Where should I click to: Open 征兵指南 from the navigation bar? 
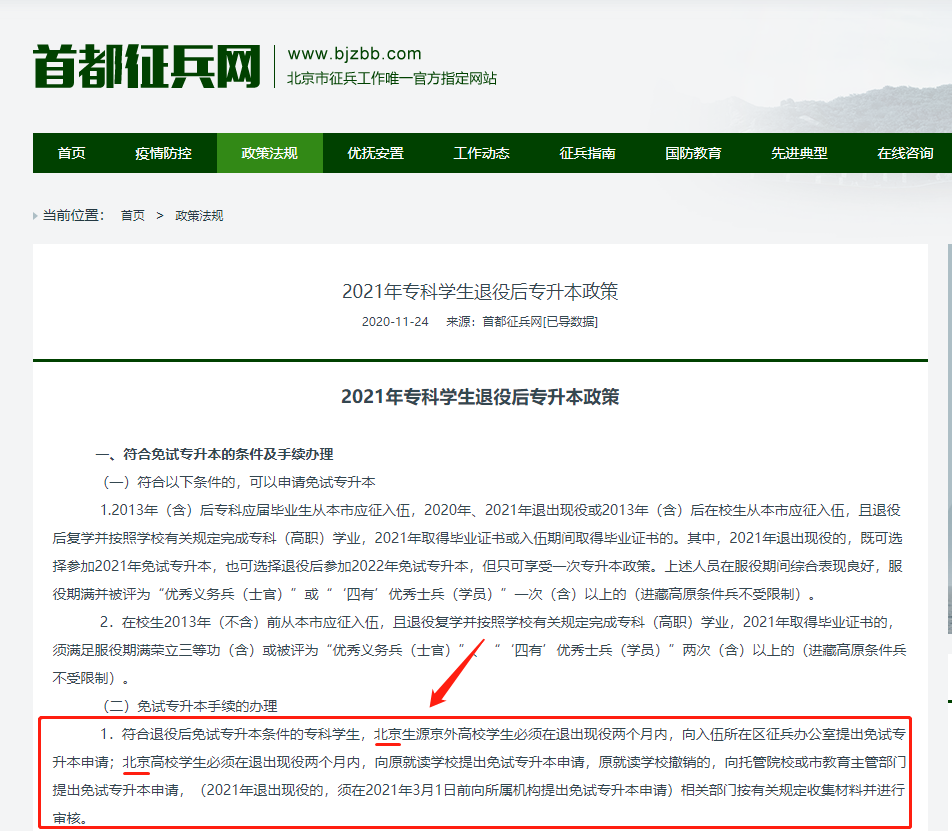click(587, 153)
